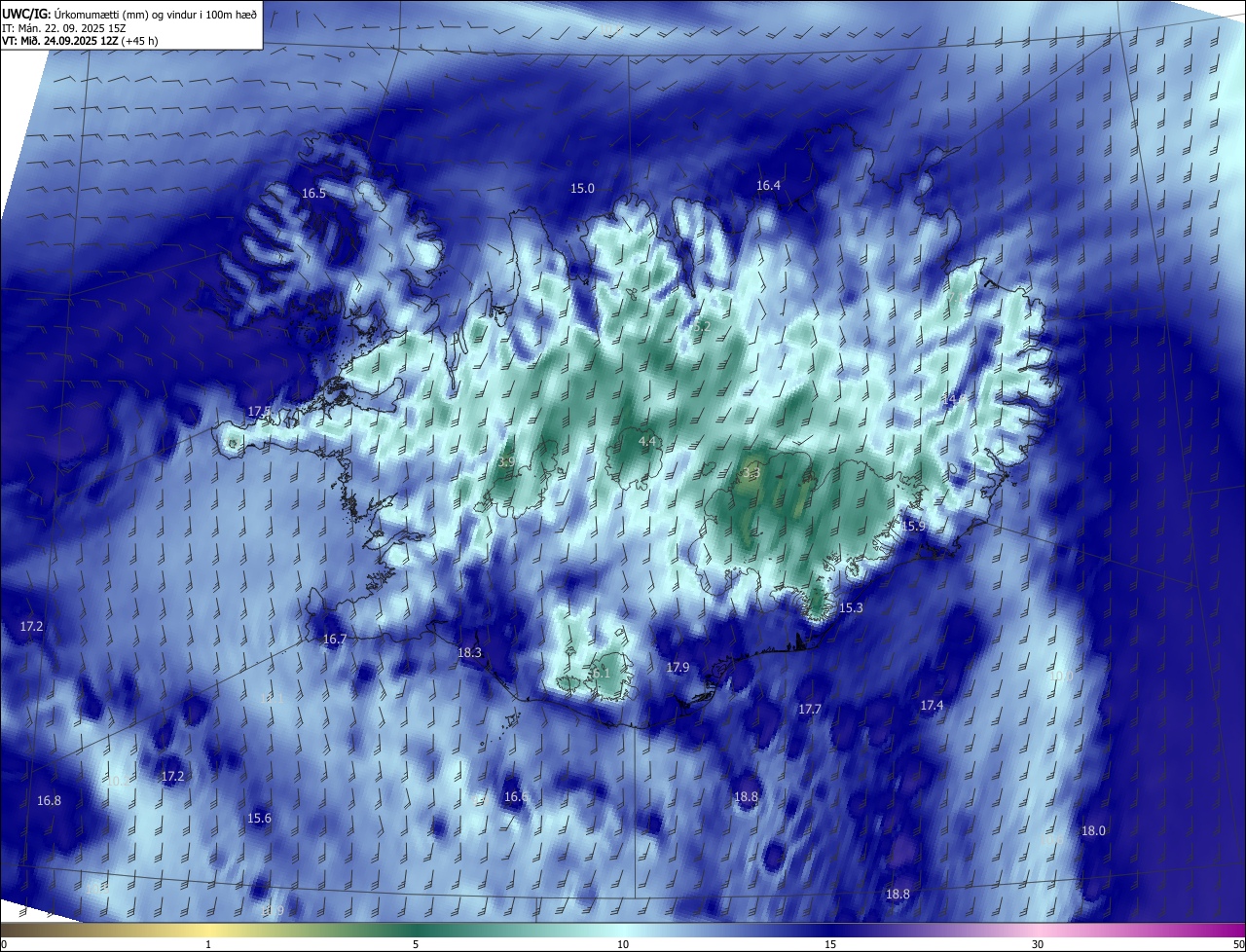Click the 1 tick on the color scale
The height and width of the screenshot is (952, 1246).
tap(208, 944)
